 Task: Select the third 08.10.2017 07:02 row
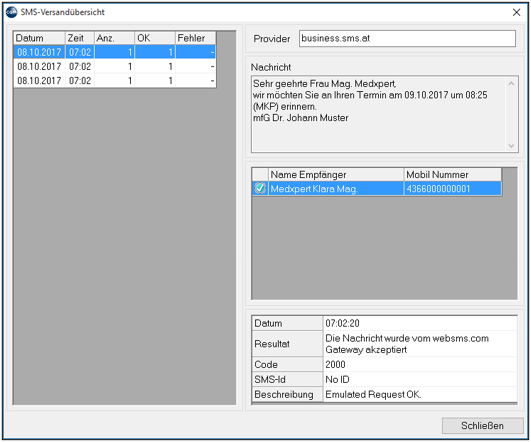pos(115,81)
